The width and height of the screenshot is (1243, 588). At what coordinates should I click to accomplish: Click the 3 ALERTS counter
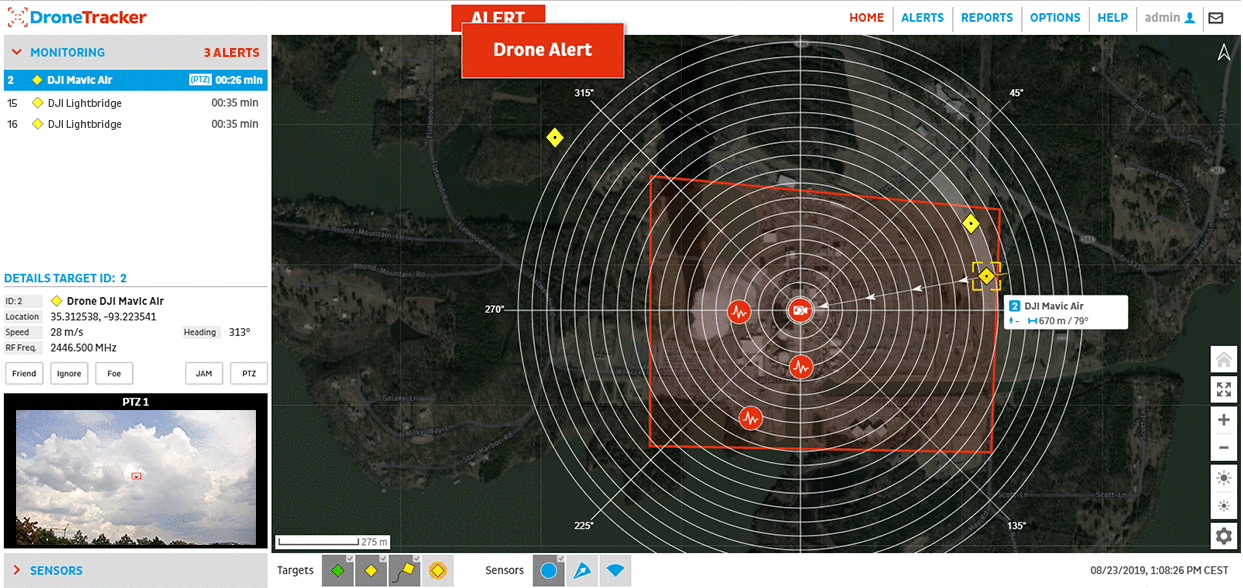tap(231, 53)
